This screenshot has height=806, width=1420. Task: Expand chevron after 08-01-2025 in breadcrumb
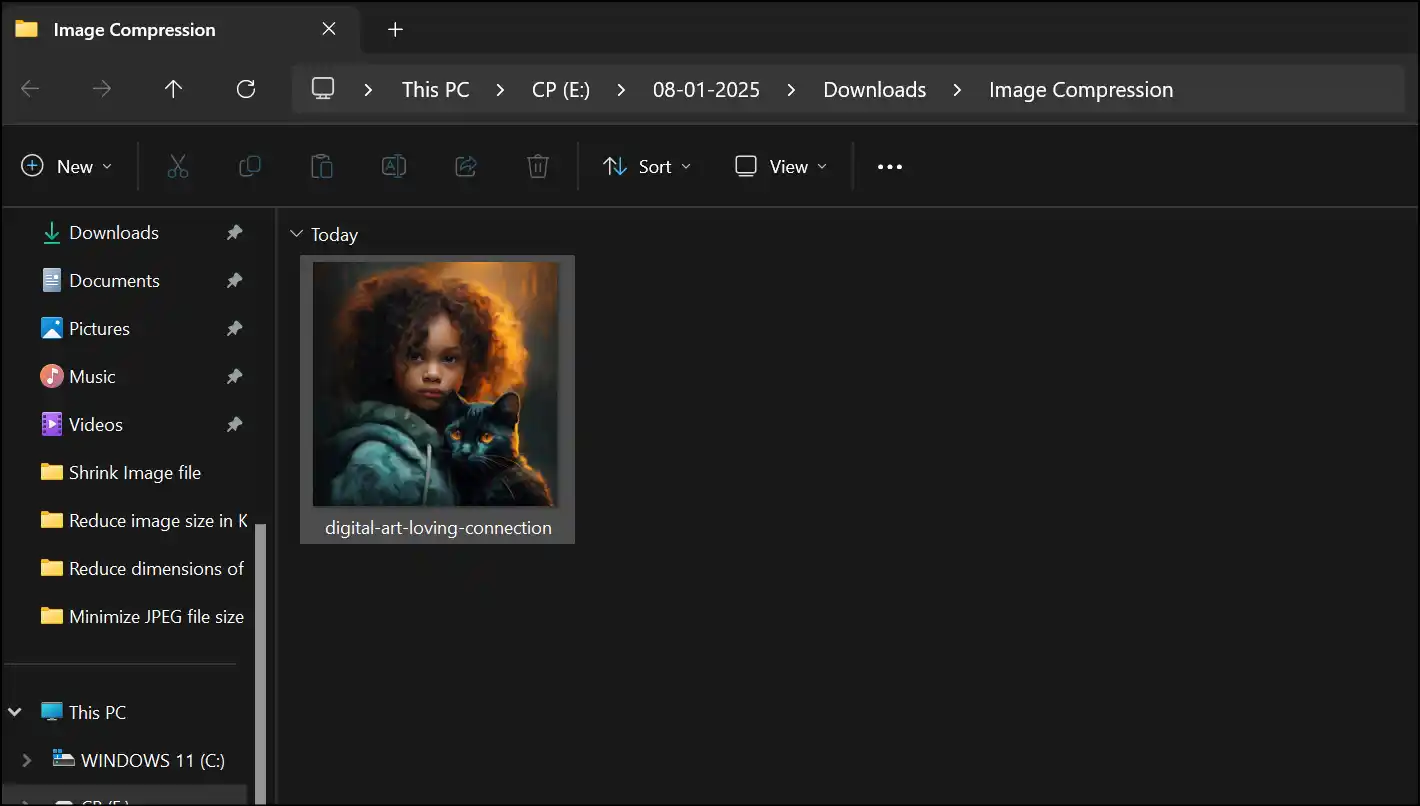(x=792, y=89)
